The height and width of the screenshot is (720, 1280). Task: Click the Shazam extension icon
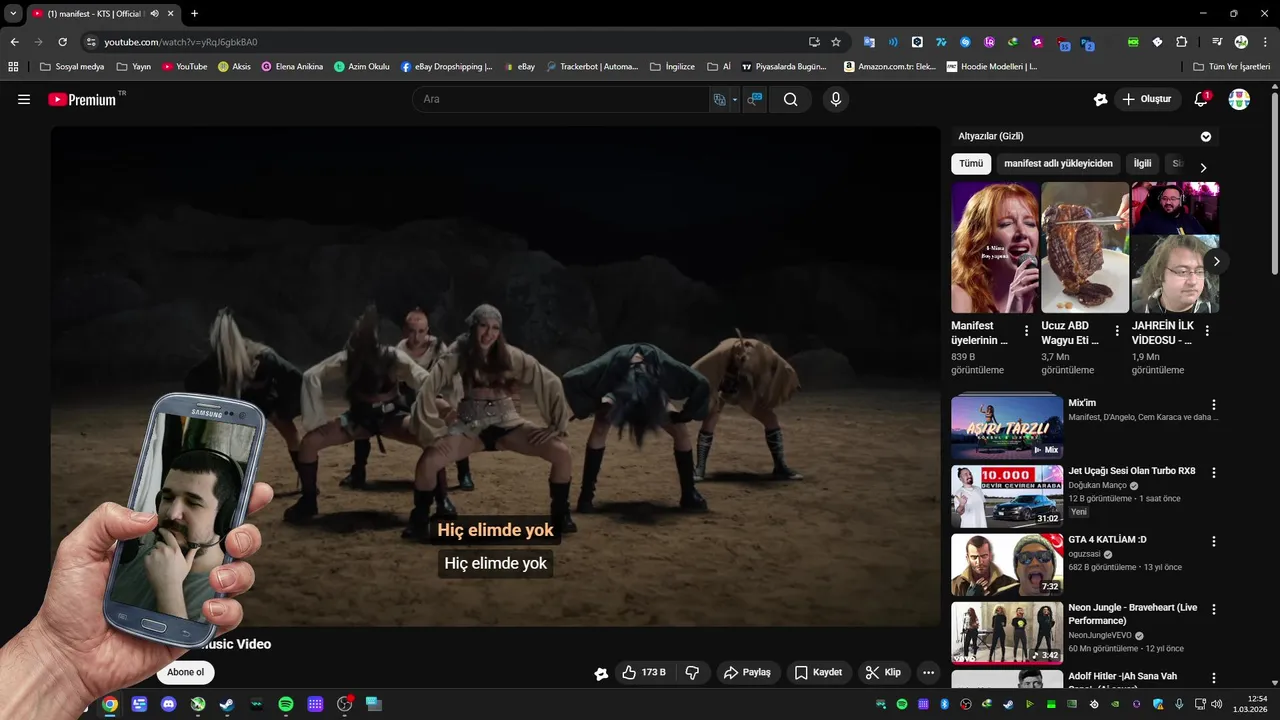coord(965,42)
